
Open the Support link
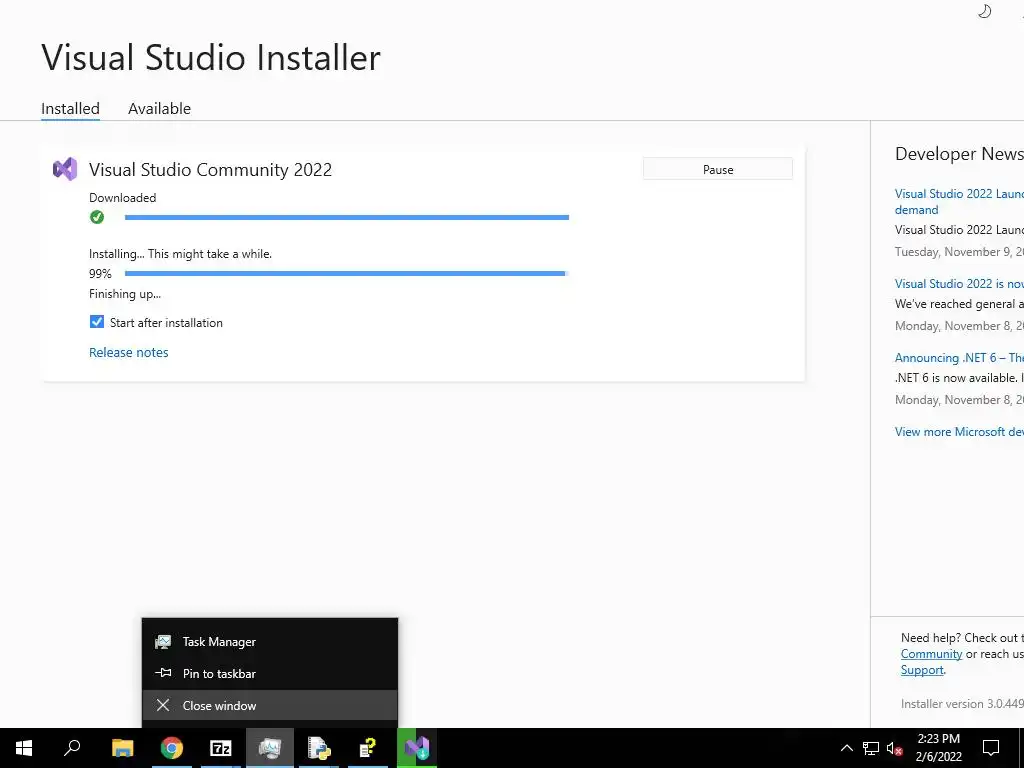coord(922,670)
